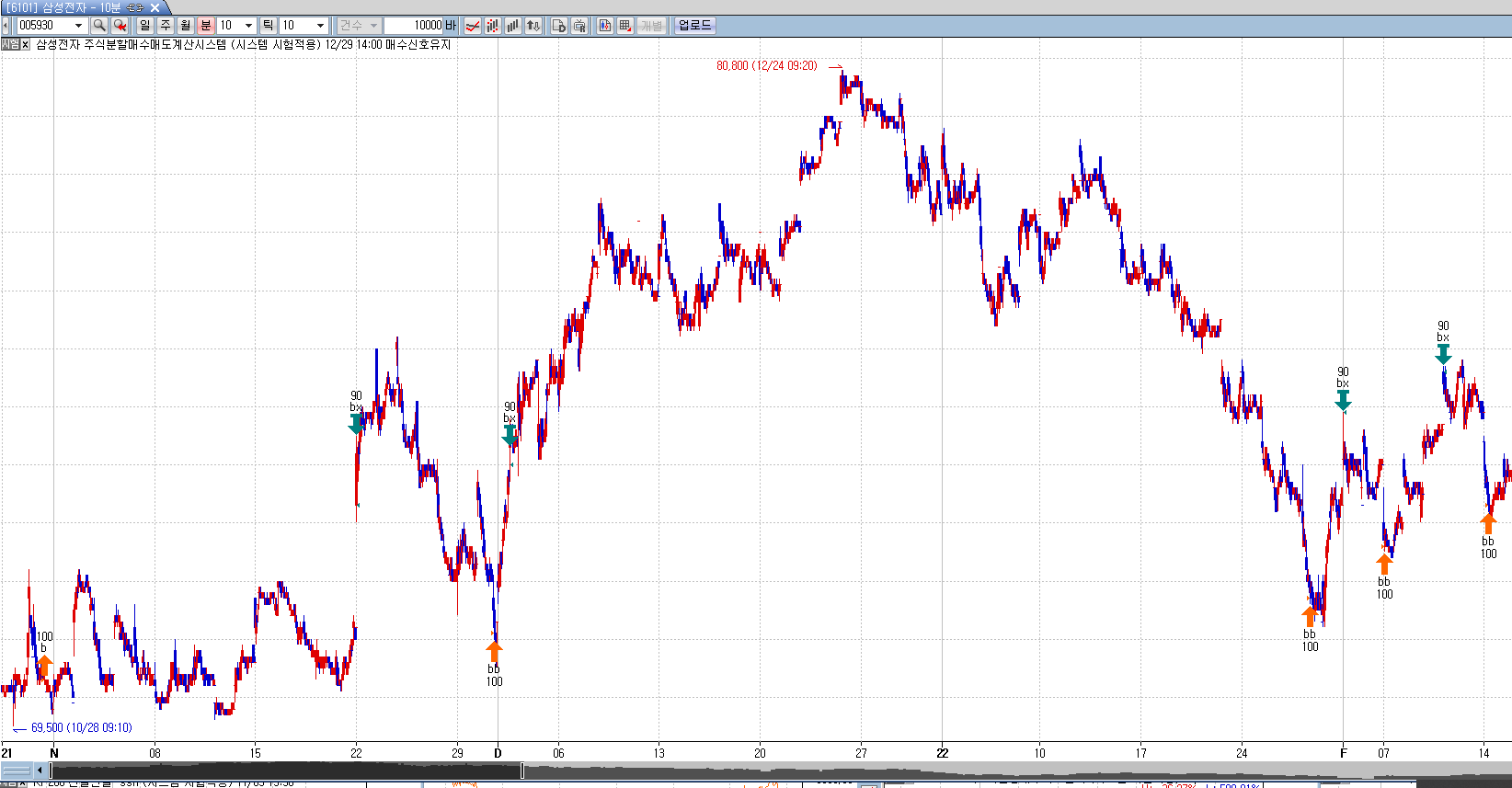Switch chart to weekly (주) period
Image resolution: width=1512 pixels, height=788 pixels.
(x=166, y=26)
